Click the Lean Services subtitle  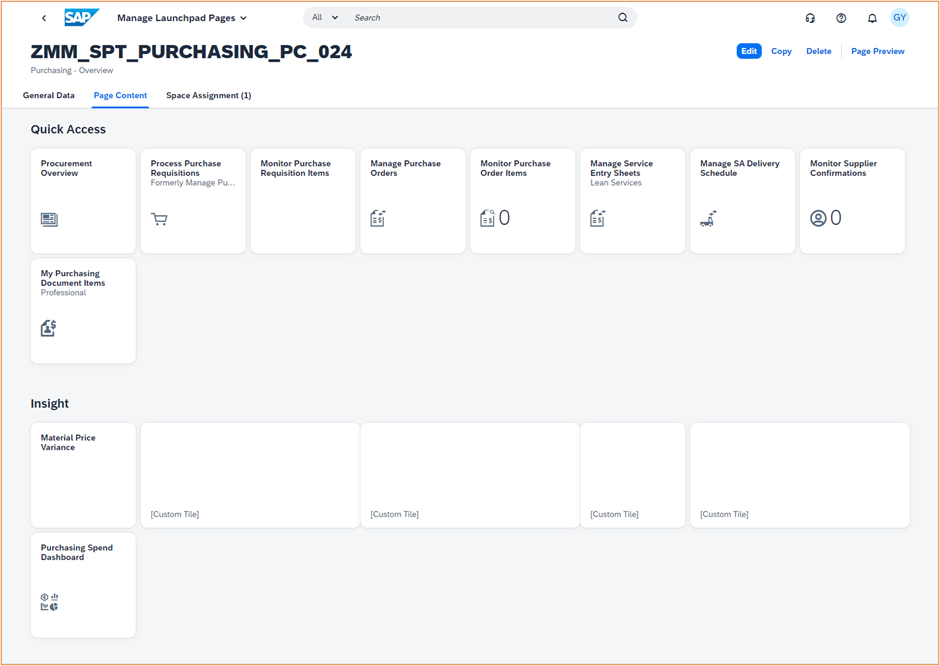(x=616, y=183)
